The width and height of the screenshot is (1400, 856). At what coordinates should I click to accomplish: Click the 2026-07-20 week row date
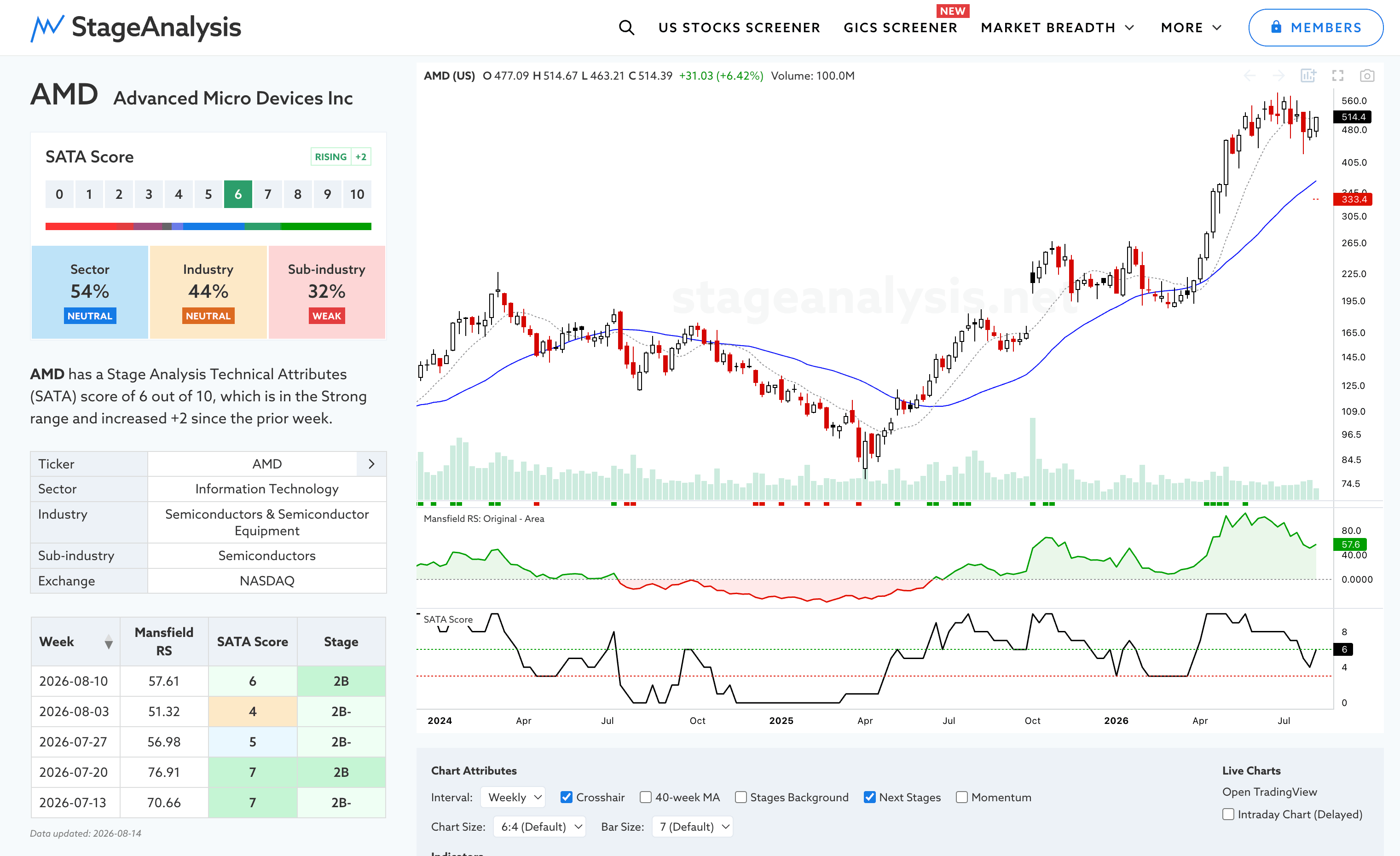[x=73, y=772]
